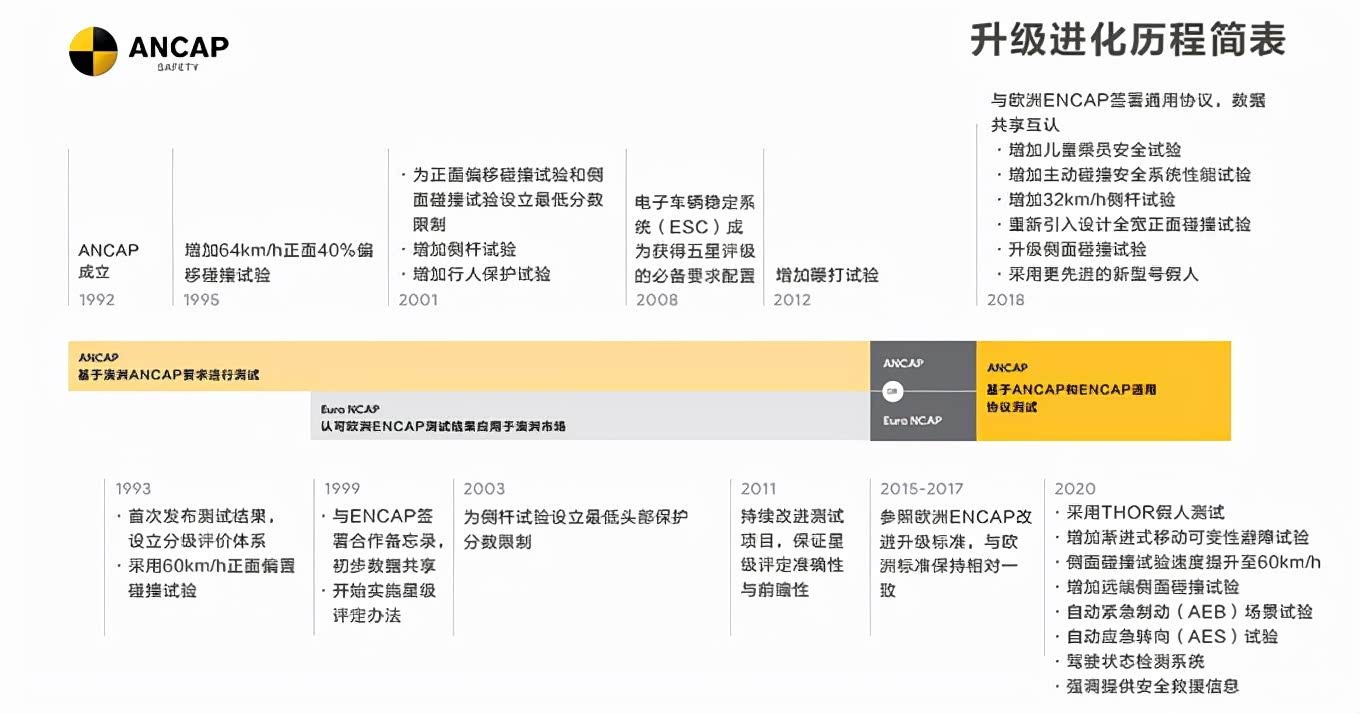
Task: Click the bullet 为正面偏移碰撞试验和侧面碰撞试验设立最低分数限制
Action: (x=502, y=199)
